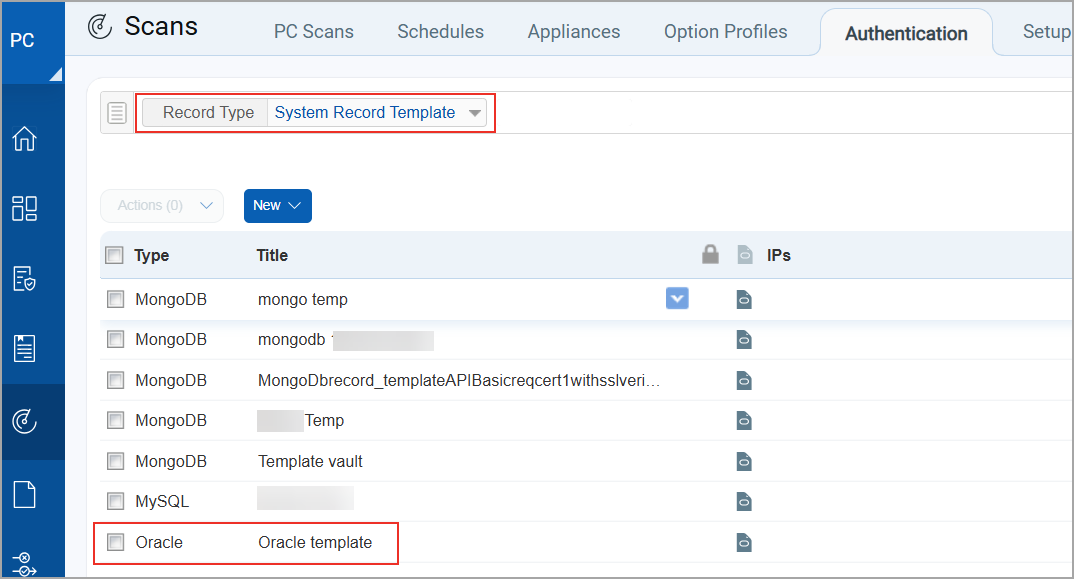The width and height of the screenshot is (1074, 579).
Task: Open the Reports document icon in the sidebar
Action: pos(33,348)
